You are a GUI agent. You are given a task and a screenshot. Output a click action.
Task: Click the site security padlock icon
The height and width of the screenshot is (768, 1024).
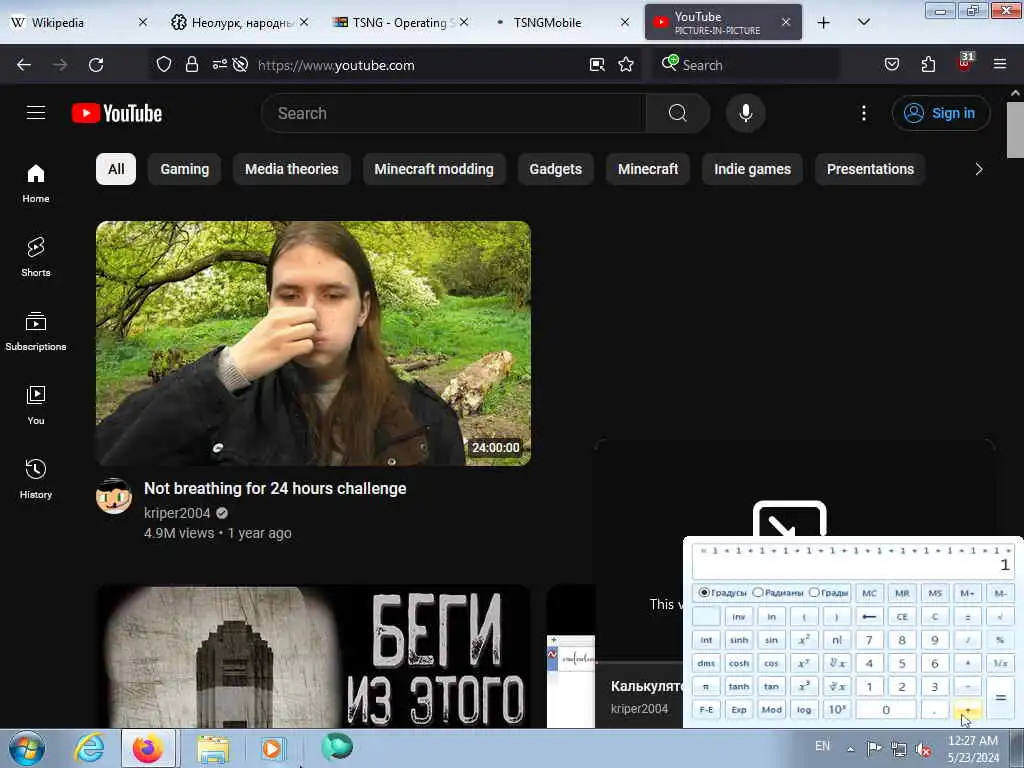pyautogui.click(x=191, y=65)
